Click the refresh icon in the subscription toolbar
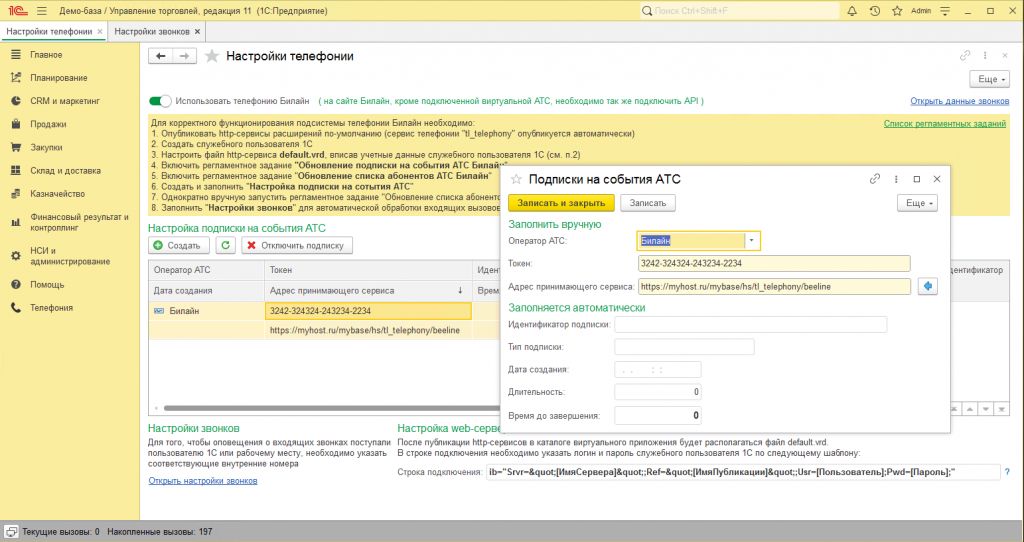 (226, 245)
